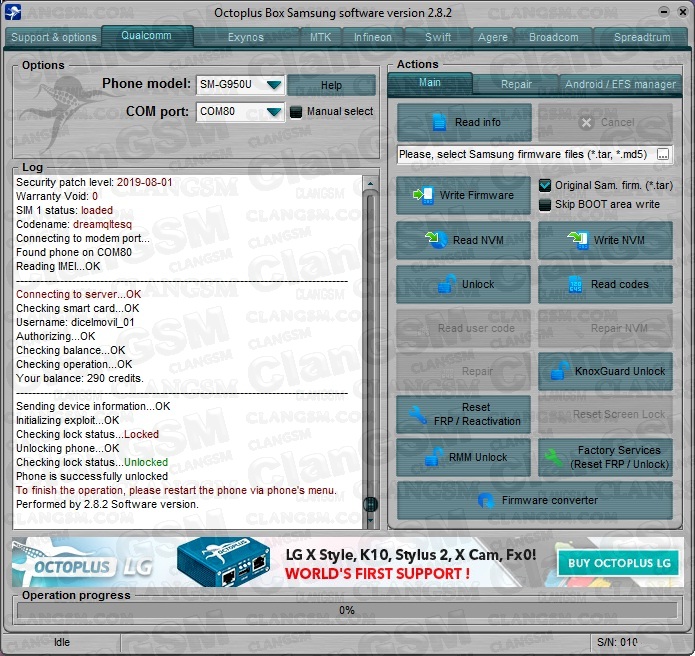
Task: Click the Read info button
Action: 464,122
